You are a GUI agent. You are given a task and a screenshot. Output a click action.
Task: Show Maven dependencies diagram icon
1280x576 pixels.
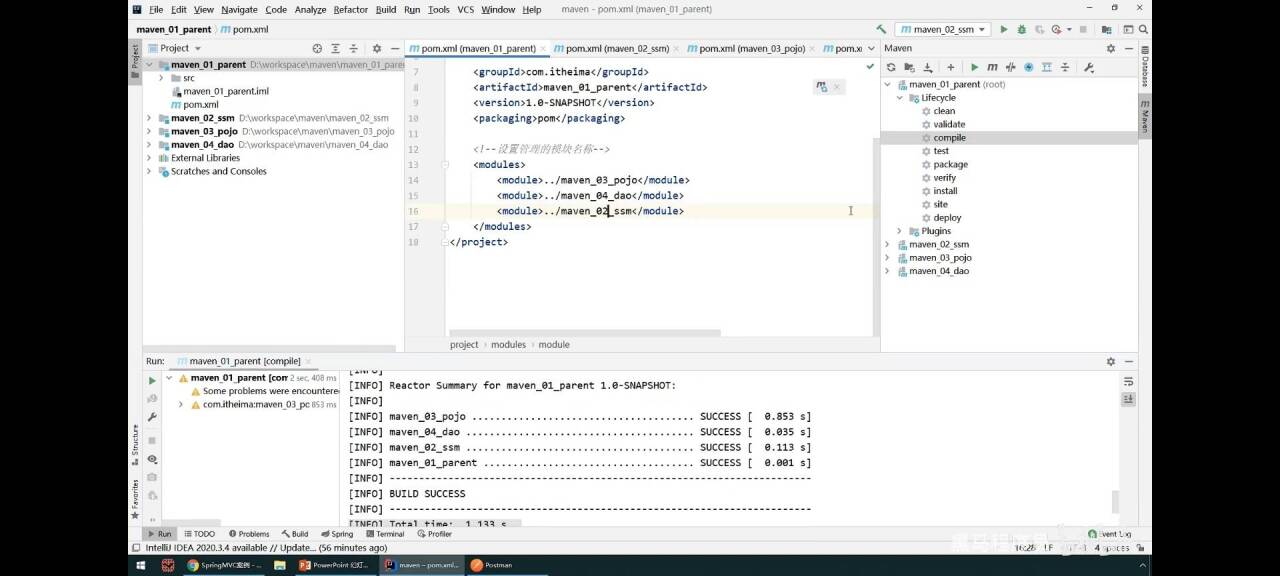tap(1046, 67)
